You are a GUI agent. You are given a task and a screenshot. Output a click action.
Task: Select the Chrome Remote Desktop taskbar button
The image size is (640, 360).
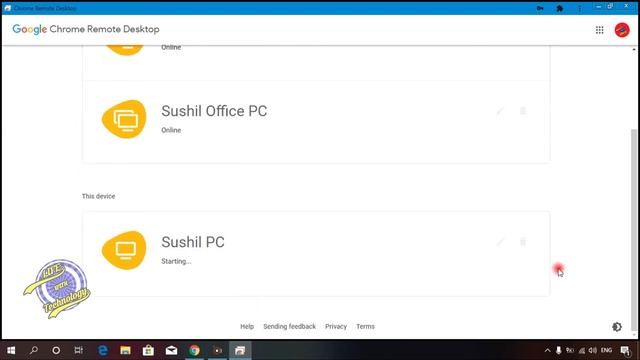(240, 350)
